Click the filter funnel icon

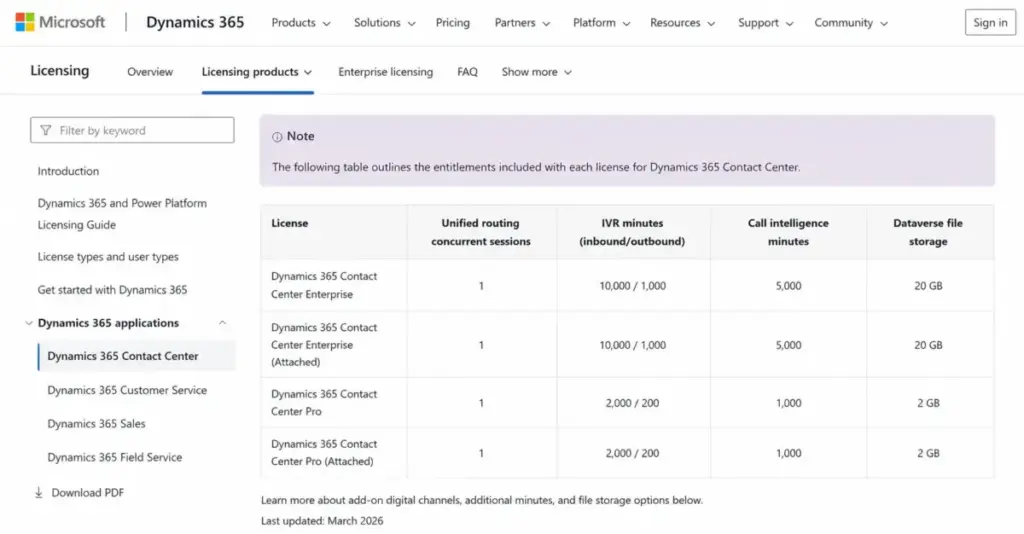click(46, 131)
